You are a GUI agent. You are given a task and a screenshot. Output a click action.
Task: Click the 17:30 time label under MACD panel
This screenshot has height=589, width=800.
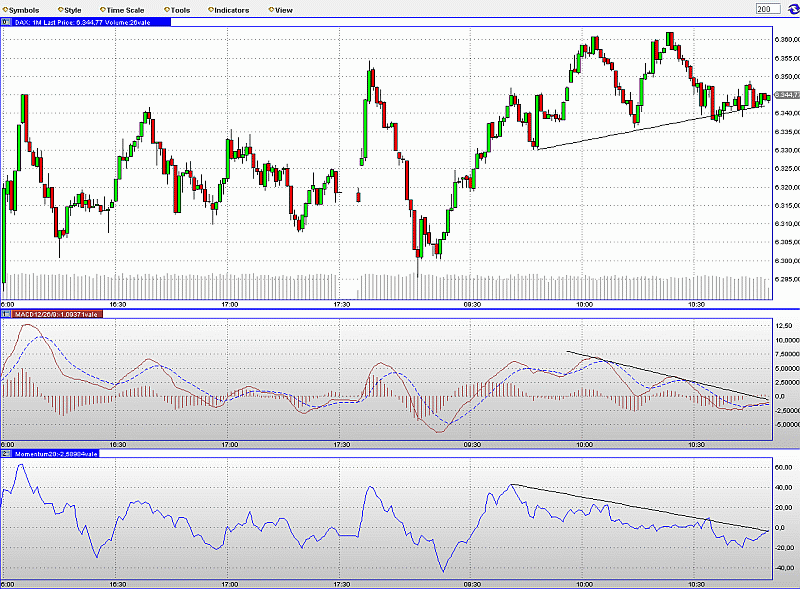341,445
